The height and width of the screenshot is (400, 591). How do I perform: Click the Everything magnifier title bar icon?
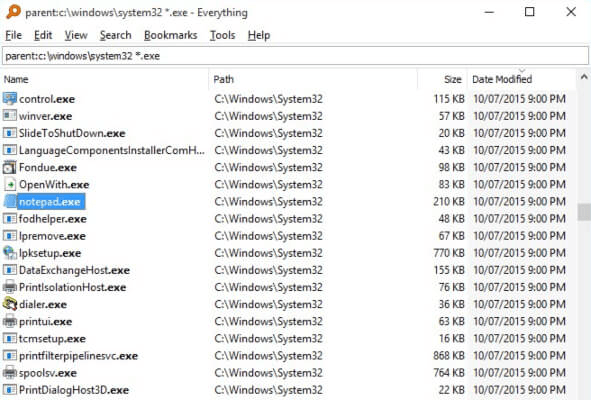(13, 12)
